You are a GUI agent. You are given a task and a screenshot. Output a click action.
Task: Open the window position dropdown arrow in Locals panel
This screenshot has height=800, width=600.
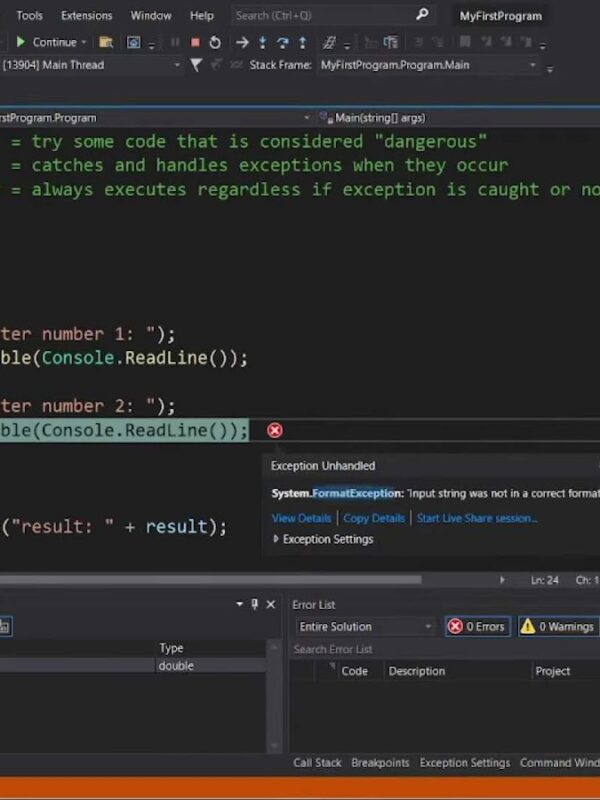coord(239,604)
